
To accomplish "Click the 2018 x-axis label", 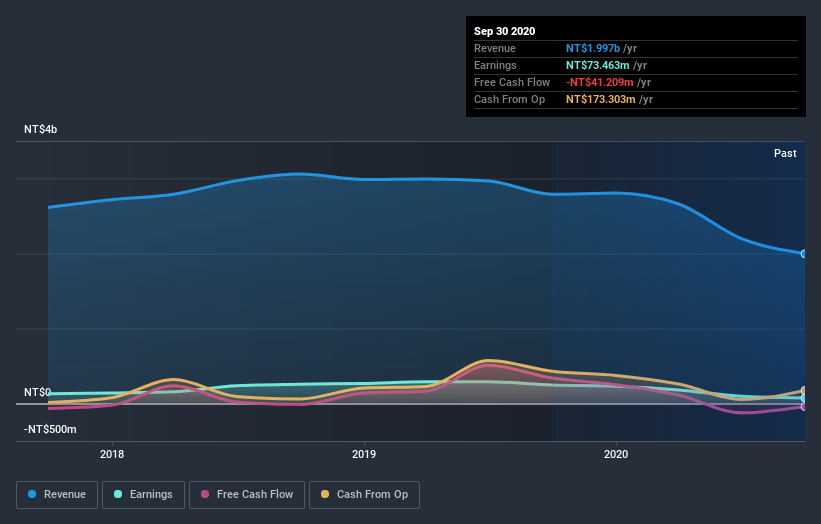I will click(112, 454).
